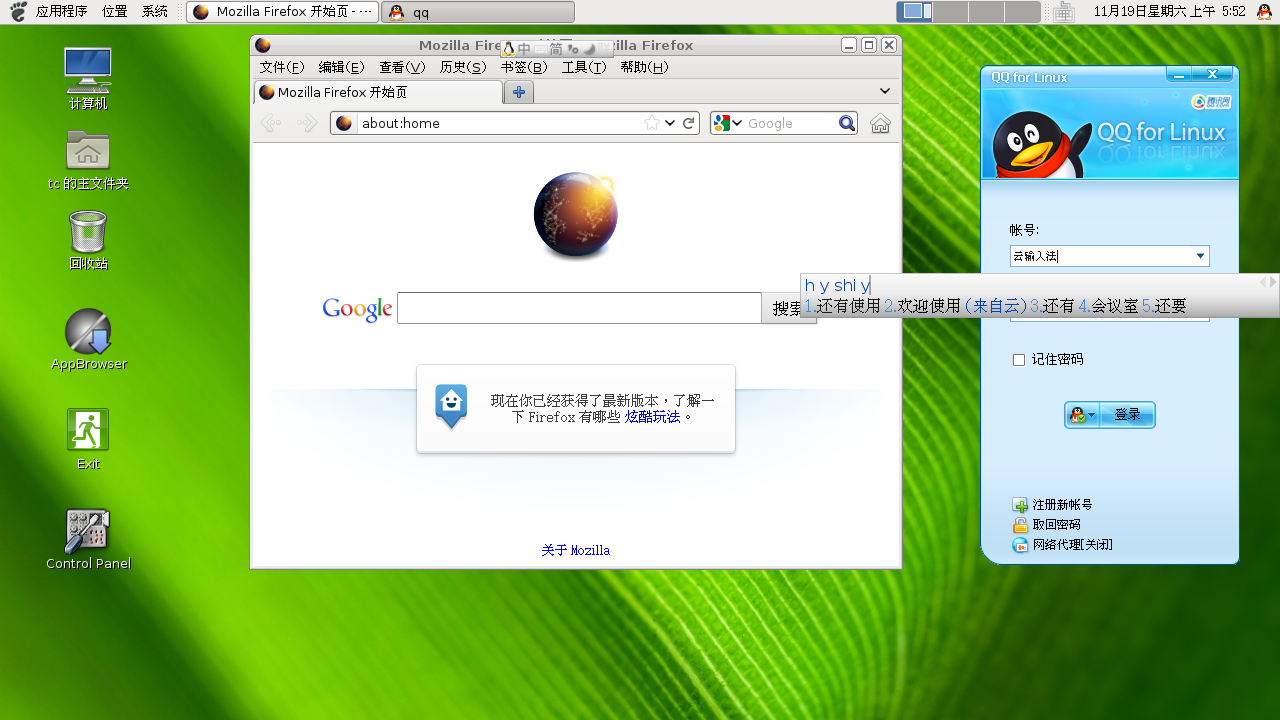1280x720 pixels.
Task: Open 文件(F) menu in Firefox
Action: pos(281,67)
